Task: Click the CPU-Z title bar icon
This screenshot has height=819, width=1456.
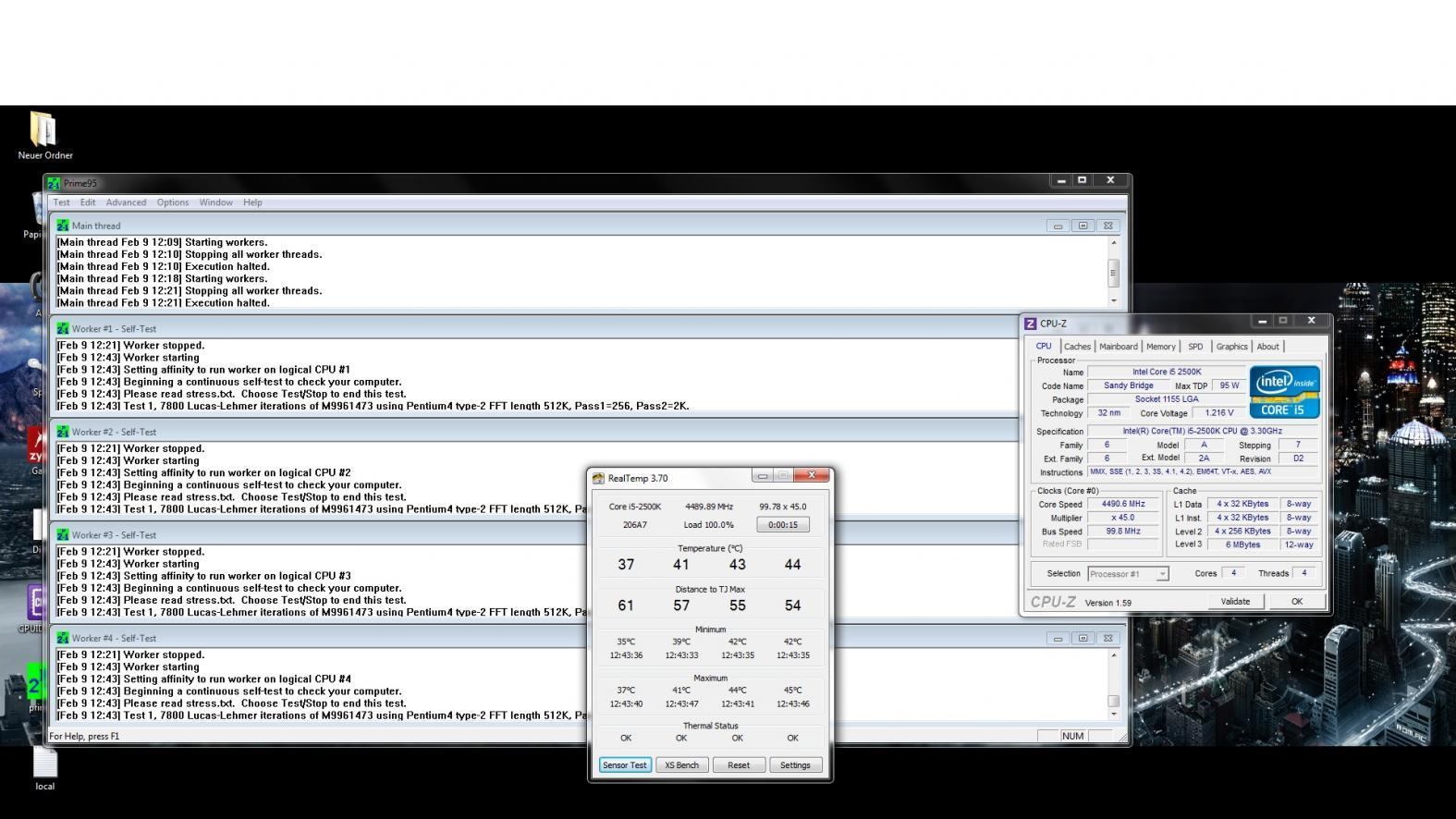Action: pos(1031,324)
